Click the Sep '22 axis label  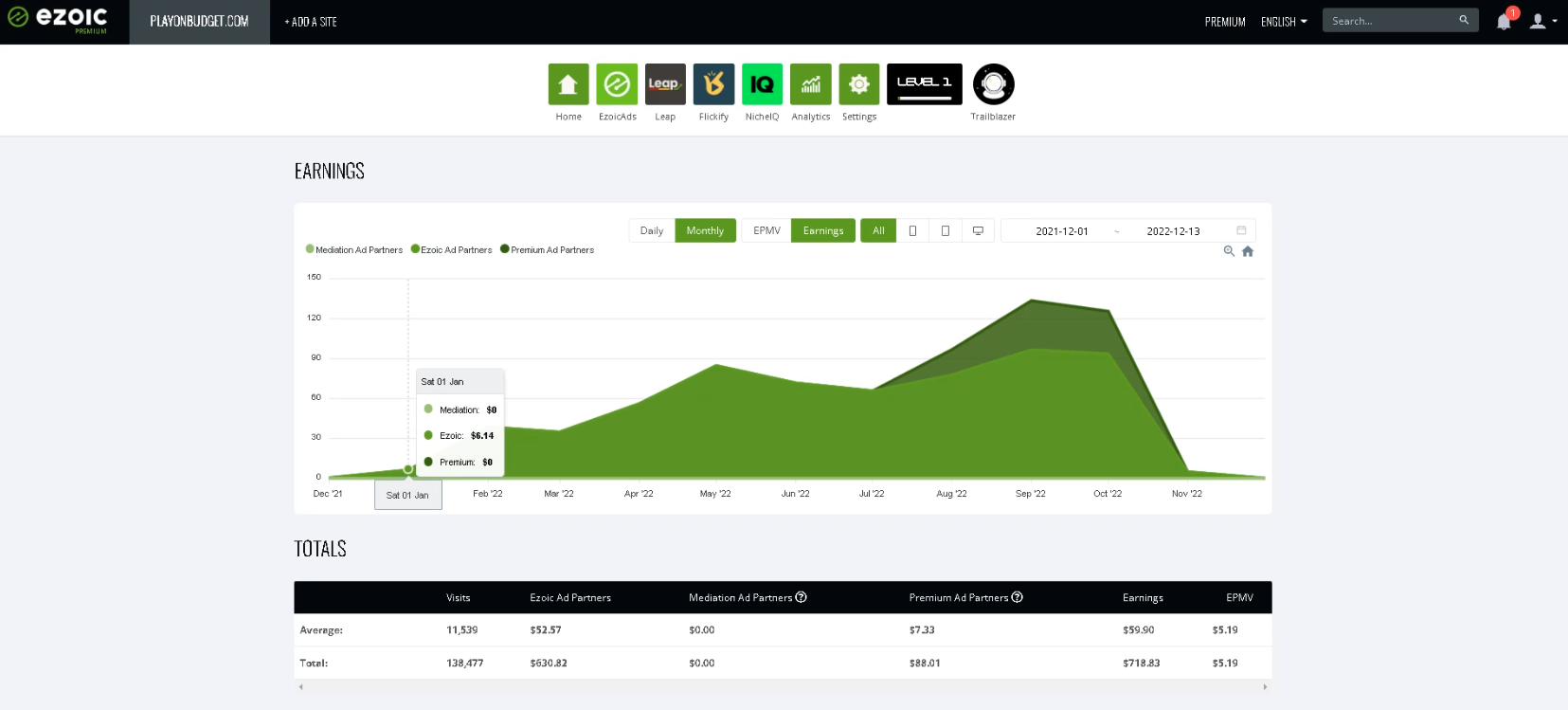click(1031, 493)
